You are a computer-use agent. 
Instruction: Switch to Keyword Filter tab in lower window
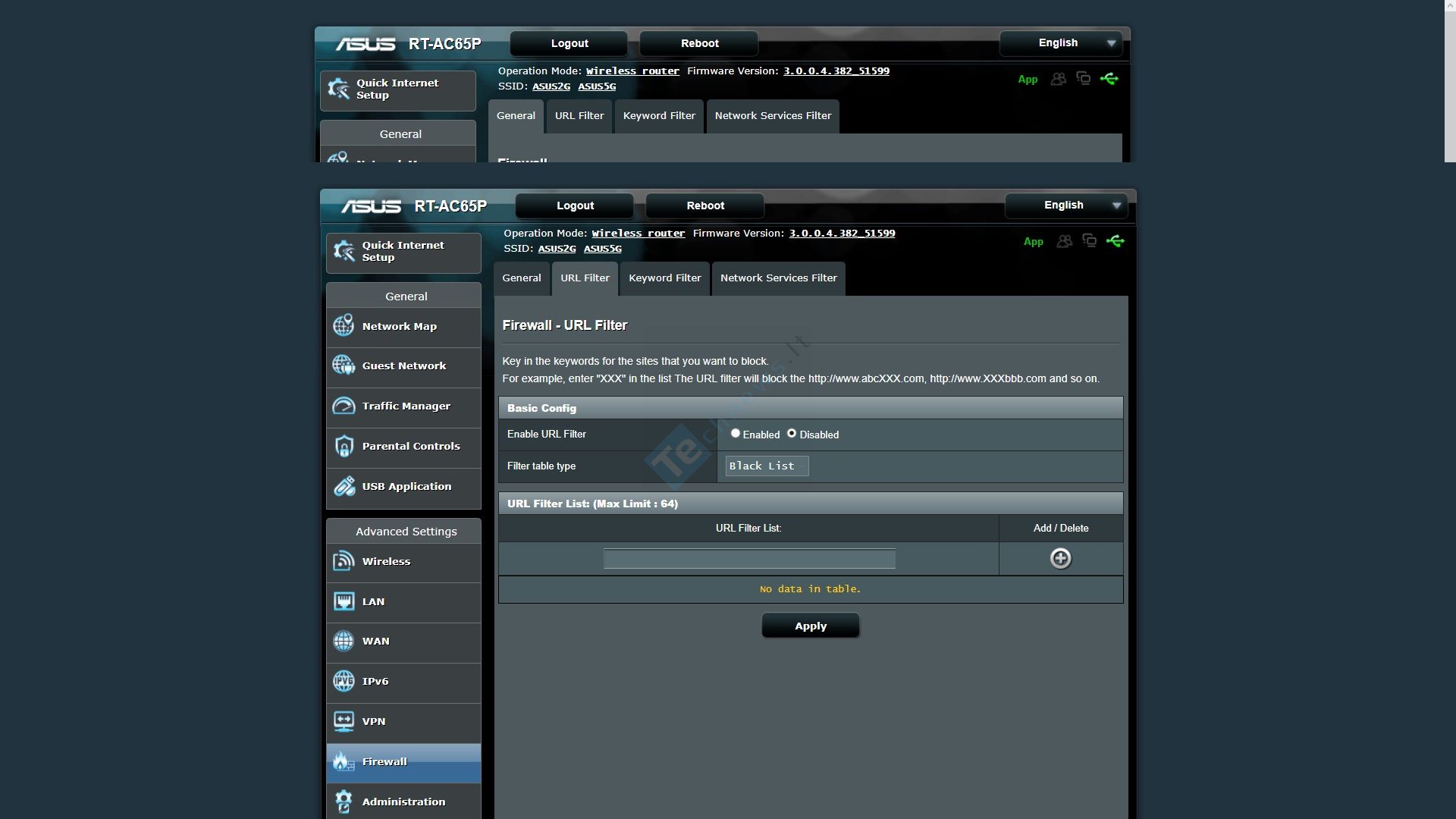[665, 278]
